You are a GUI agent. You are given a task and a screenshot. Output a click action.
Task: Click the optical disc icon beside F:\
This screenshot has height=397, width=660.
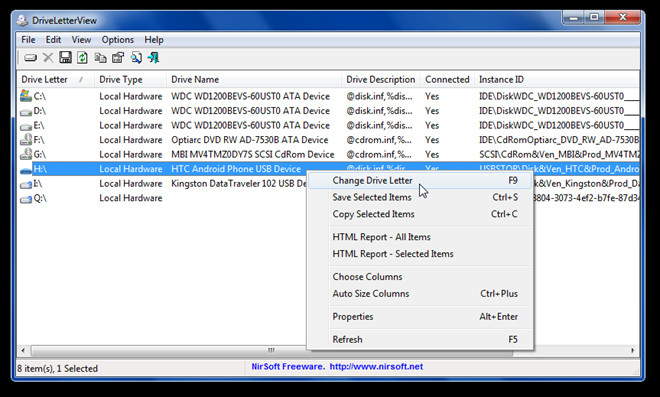(26, 140)
